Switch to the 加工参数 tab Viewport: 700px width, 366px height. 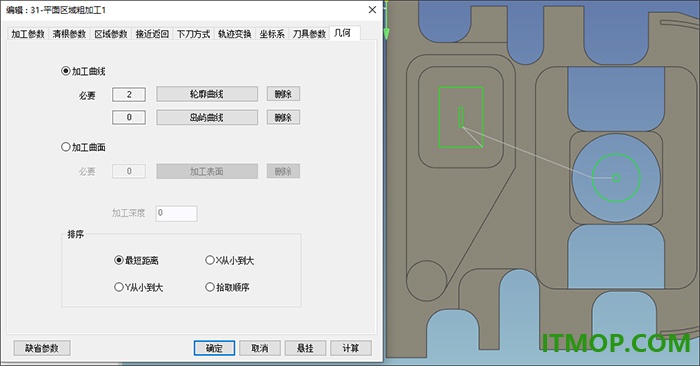pos(28,34)
